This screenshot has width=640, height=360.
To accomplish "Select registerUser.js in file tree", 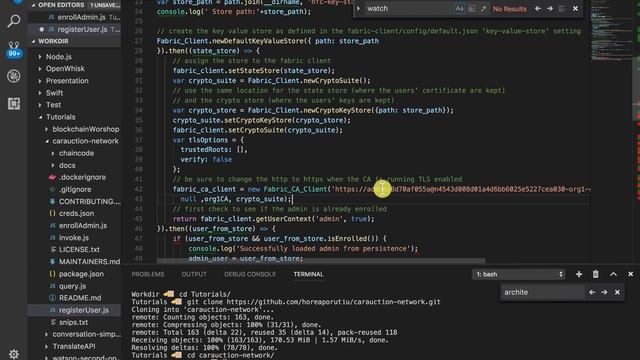I will 74,310.
